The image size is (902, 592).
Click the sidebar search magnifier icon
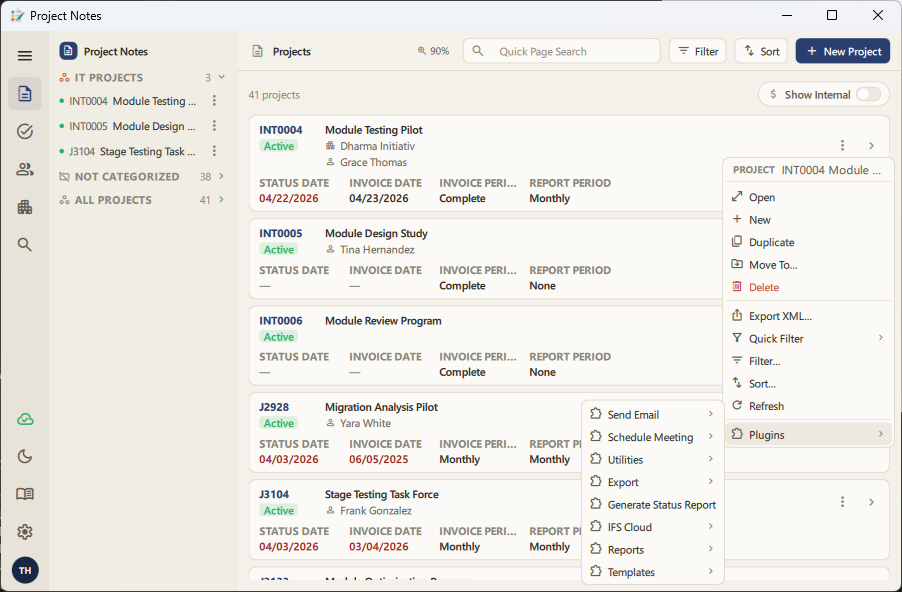[25, 245]
